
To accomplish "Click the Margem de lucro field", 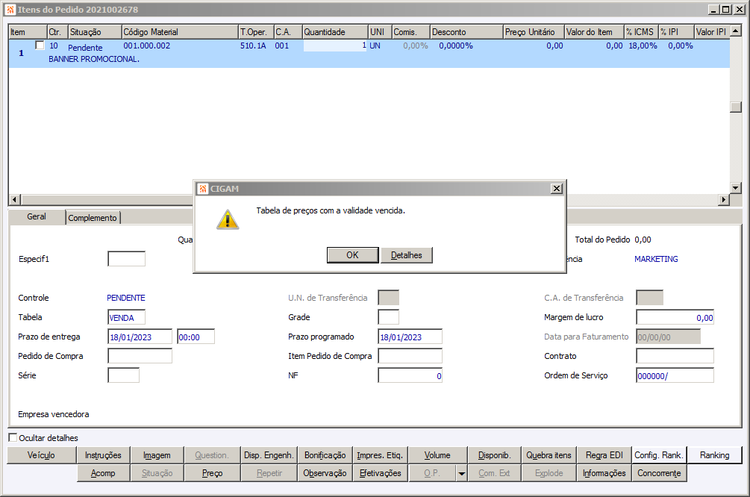I will (675, 317).
